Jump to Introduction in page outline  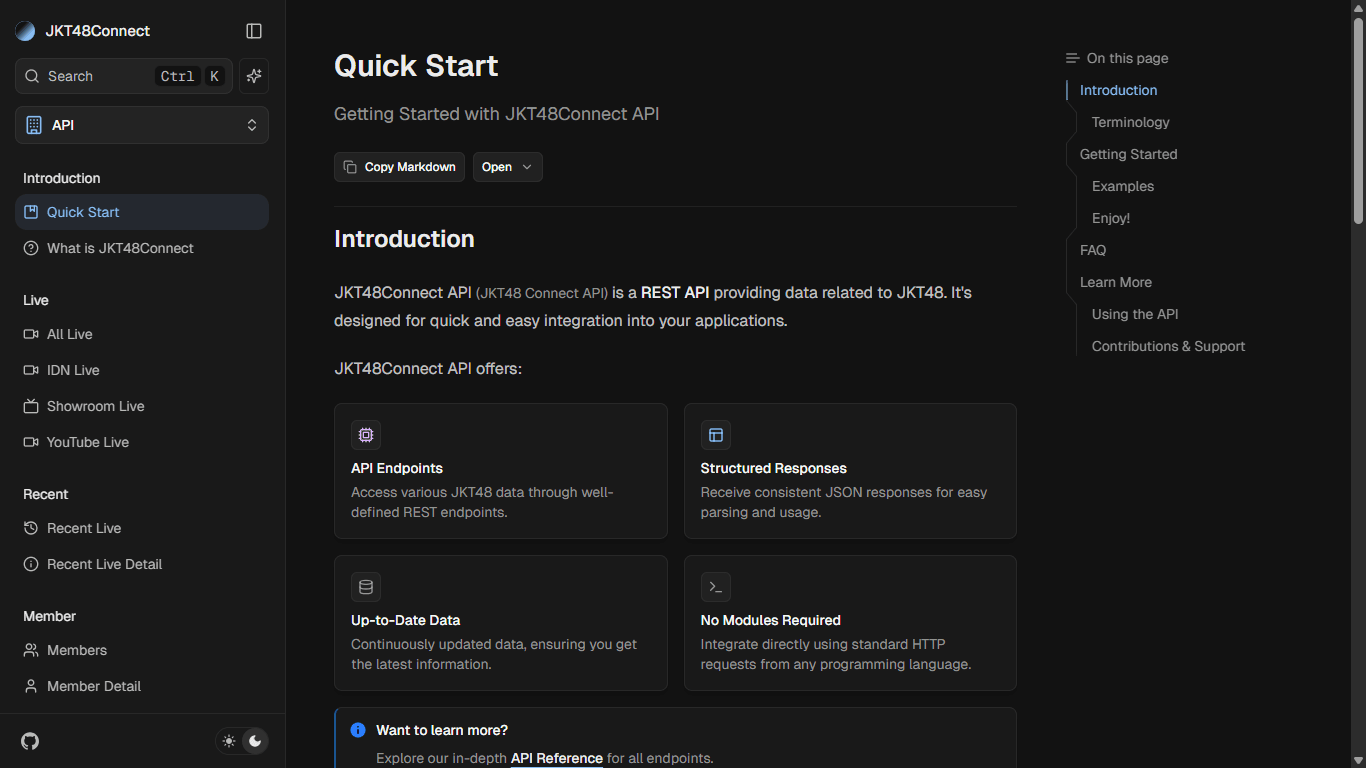pyautogui.click(x=1118, y=90)
